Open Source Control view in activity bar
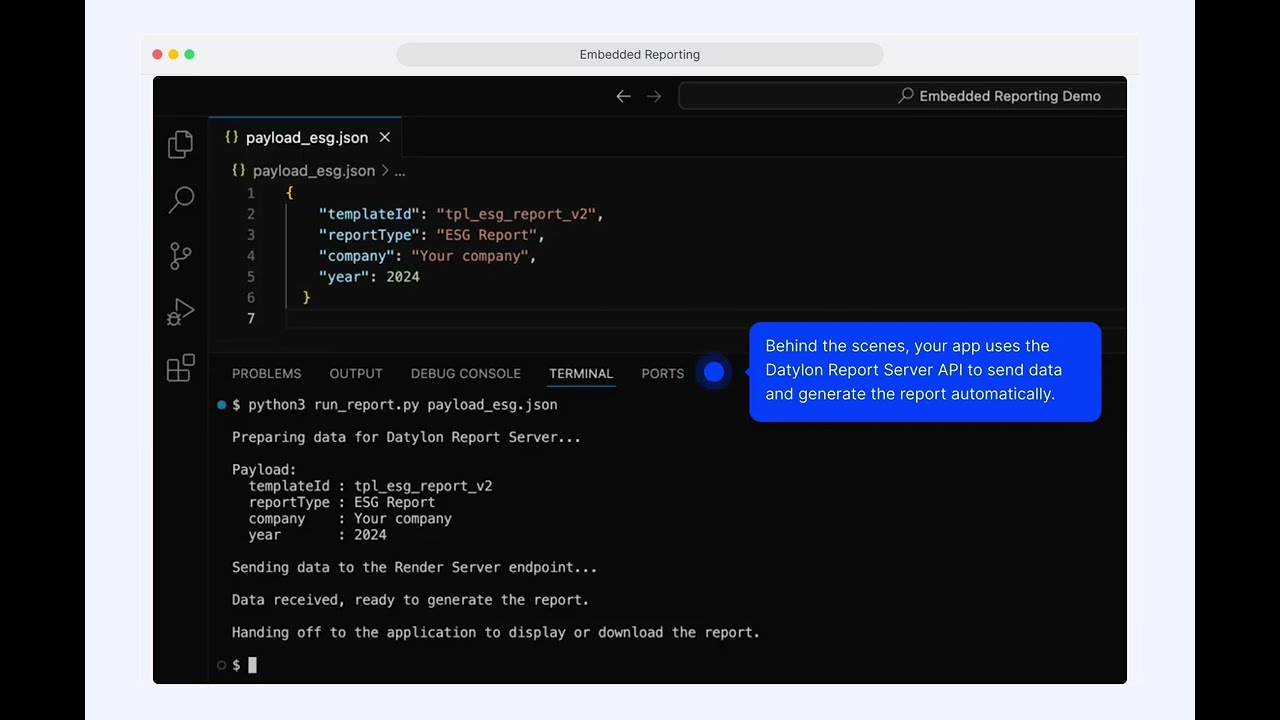The image size is (1280, 720). click(x=181, y=256)
